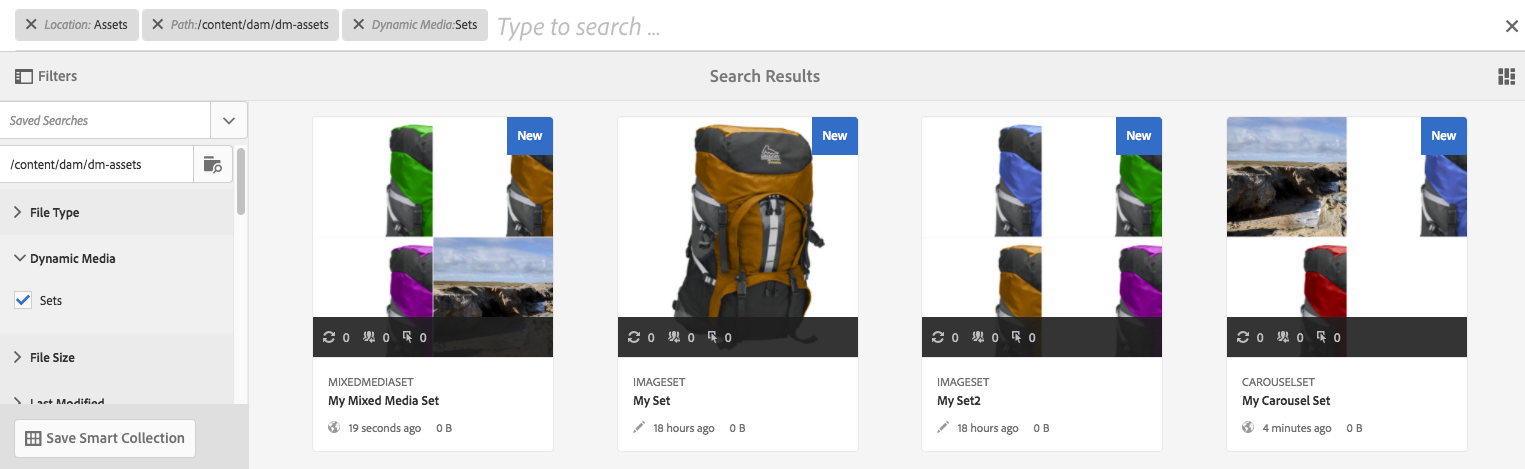
Task: Click clicks-count icon on My Carousel Set
Action: coord(1322,337)
